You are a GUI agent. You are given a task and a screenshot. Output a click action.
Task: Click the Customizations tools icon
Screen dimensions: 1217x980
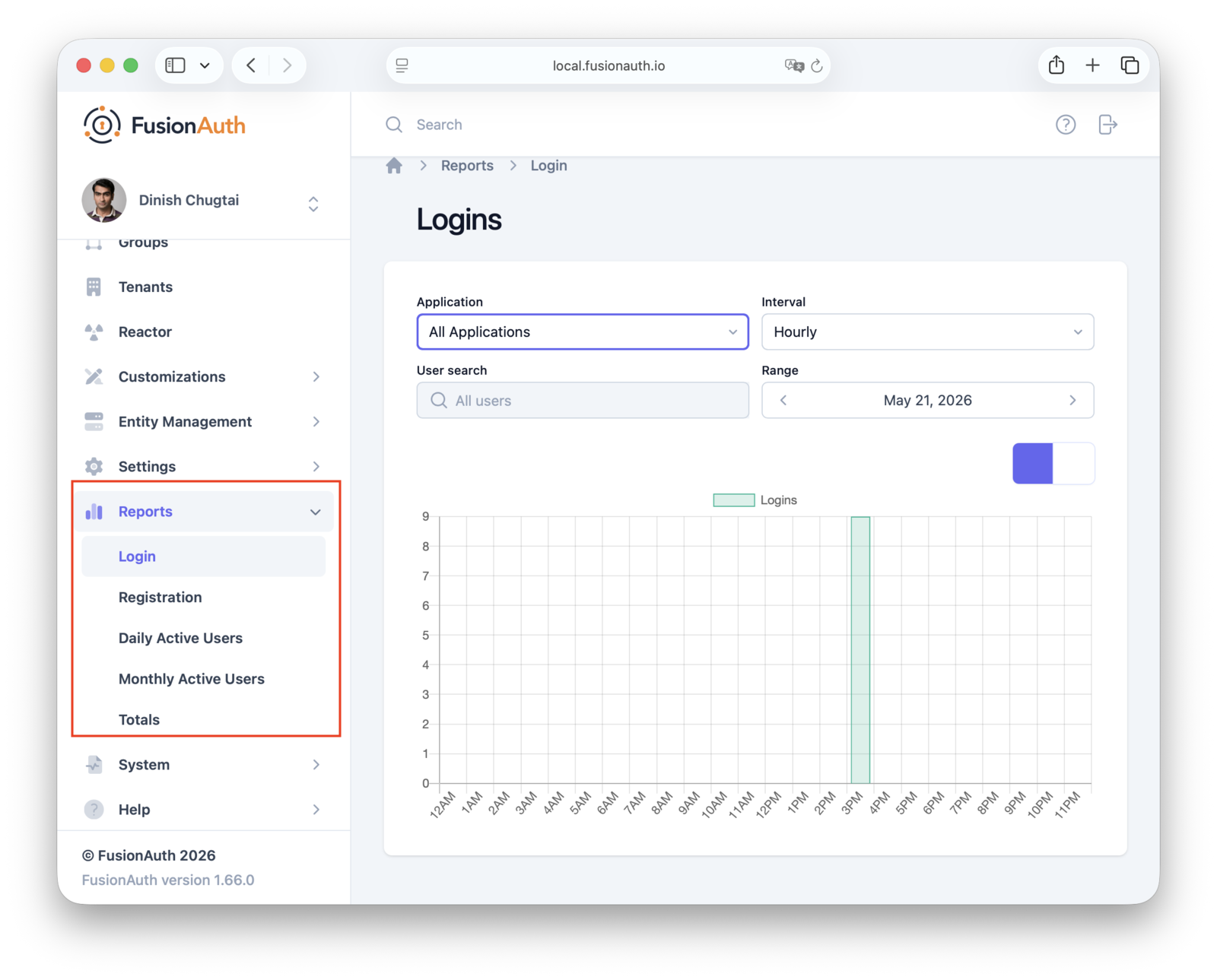94,376
